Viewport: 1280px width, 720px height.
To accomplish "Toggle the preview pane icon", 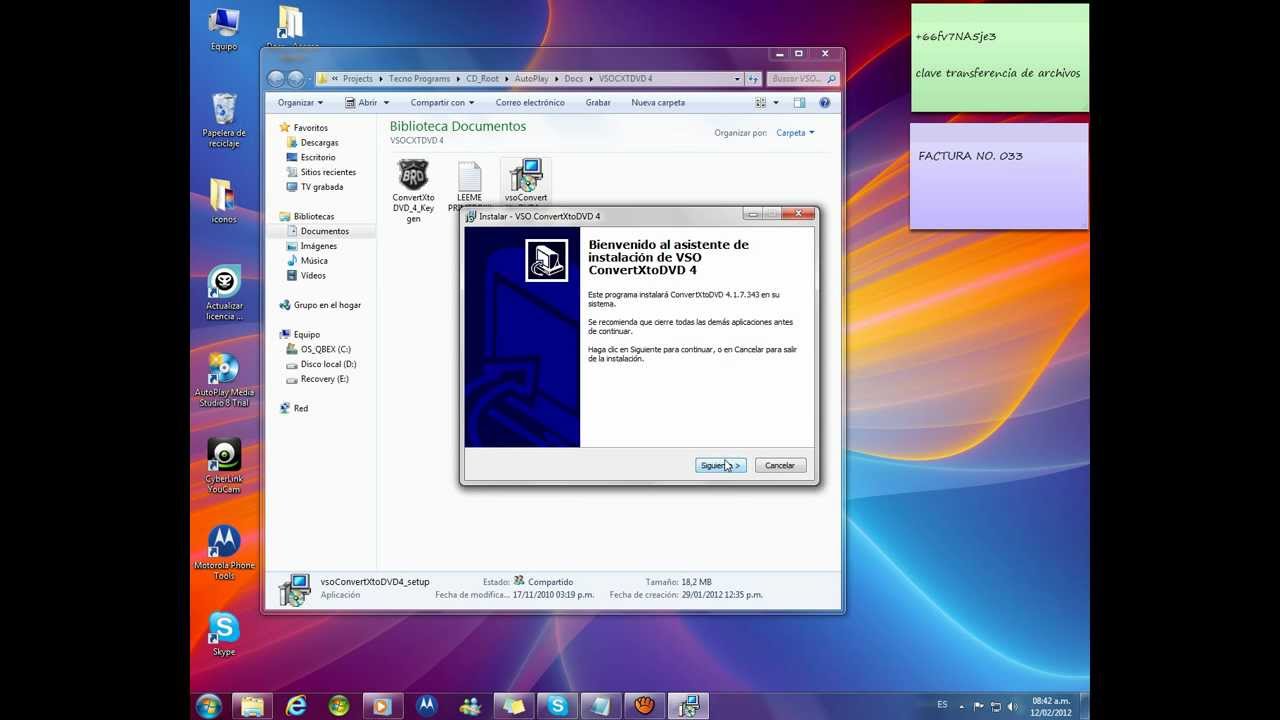I will click(799, 102).
